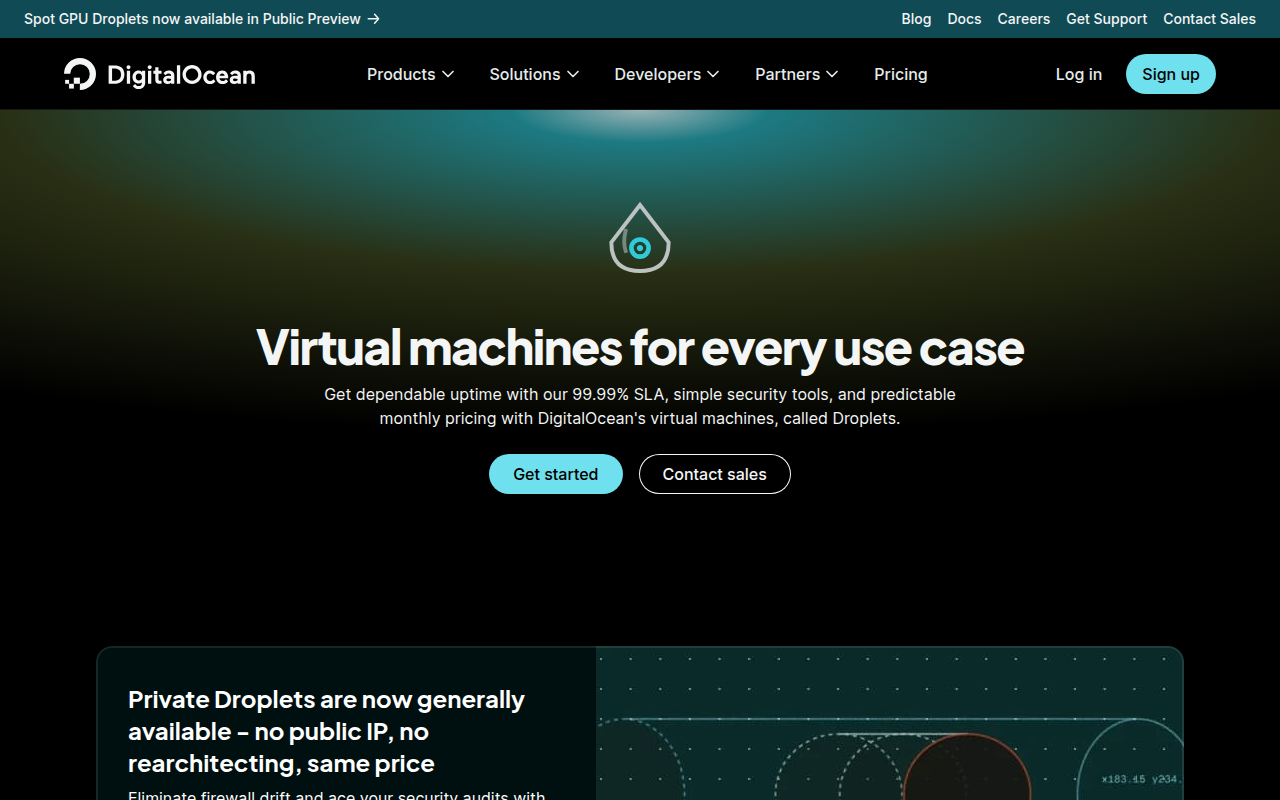Image resolution: width=1280 pixels, height=800 pixels.
Task: Click the DigitalOcean logo icon
Action: coord(80,74)
